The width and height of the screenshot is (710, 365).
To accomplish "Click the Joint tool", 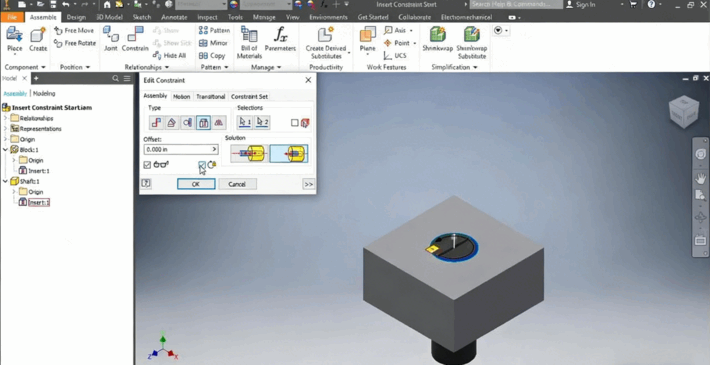I will 111,39.
